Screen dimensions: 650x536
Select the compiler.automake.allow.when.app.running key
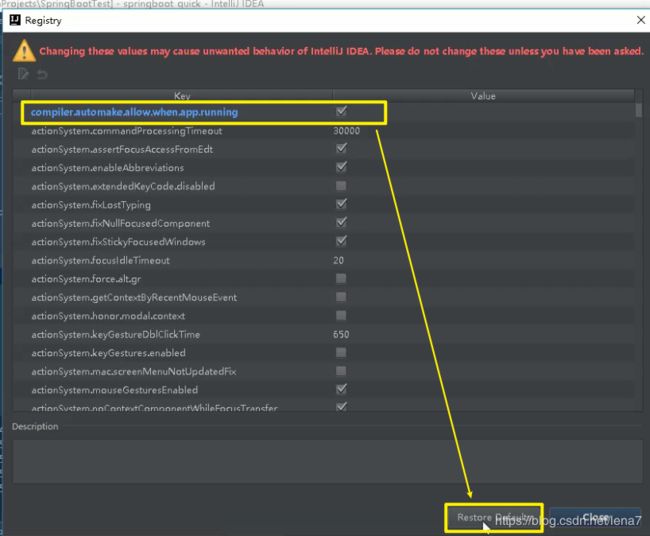134,112
